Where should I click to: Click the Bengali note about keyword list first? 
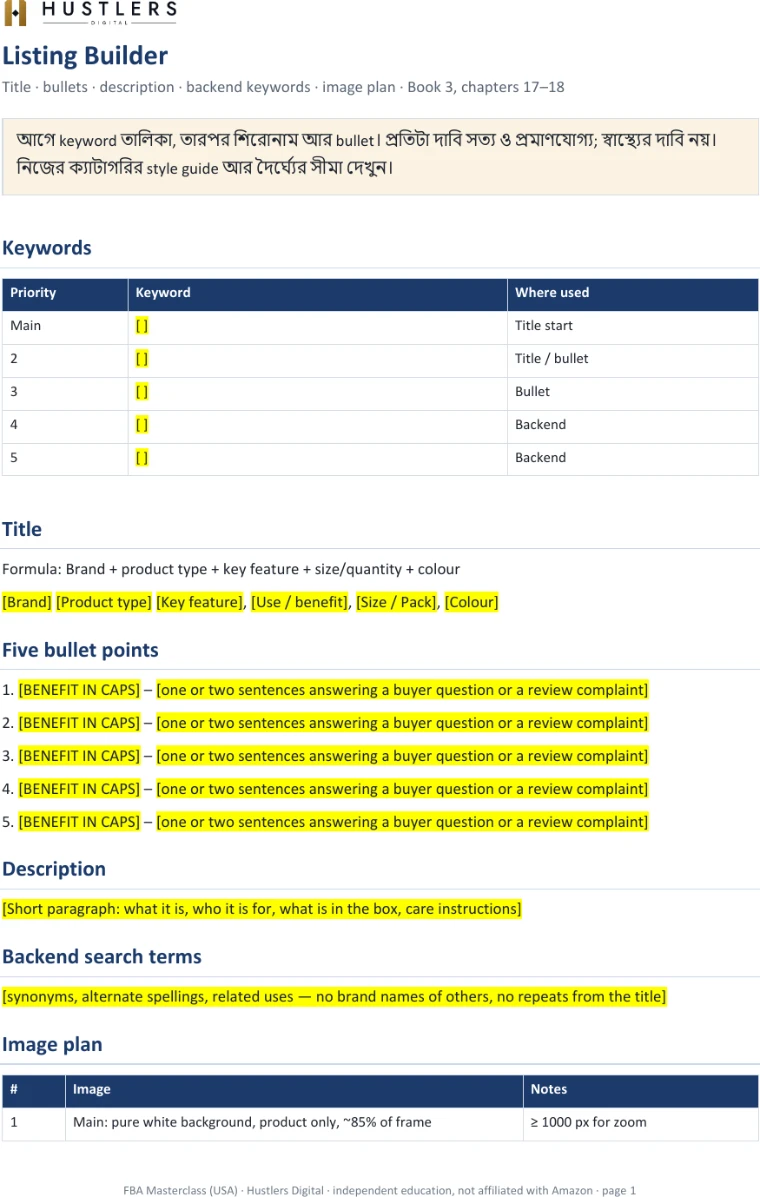pyautogui.click(x=380, y=156)
